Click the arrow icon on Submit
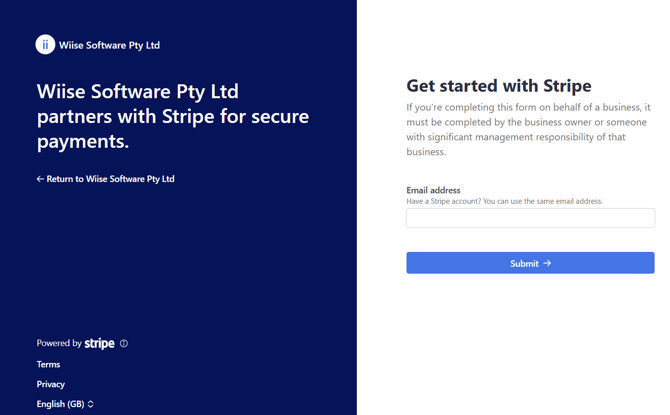The image size is (670, 415). [x=548, y=263]
